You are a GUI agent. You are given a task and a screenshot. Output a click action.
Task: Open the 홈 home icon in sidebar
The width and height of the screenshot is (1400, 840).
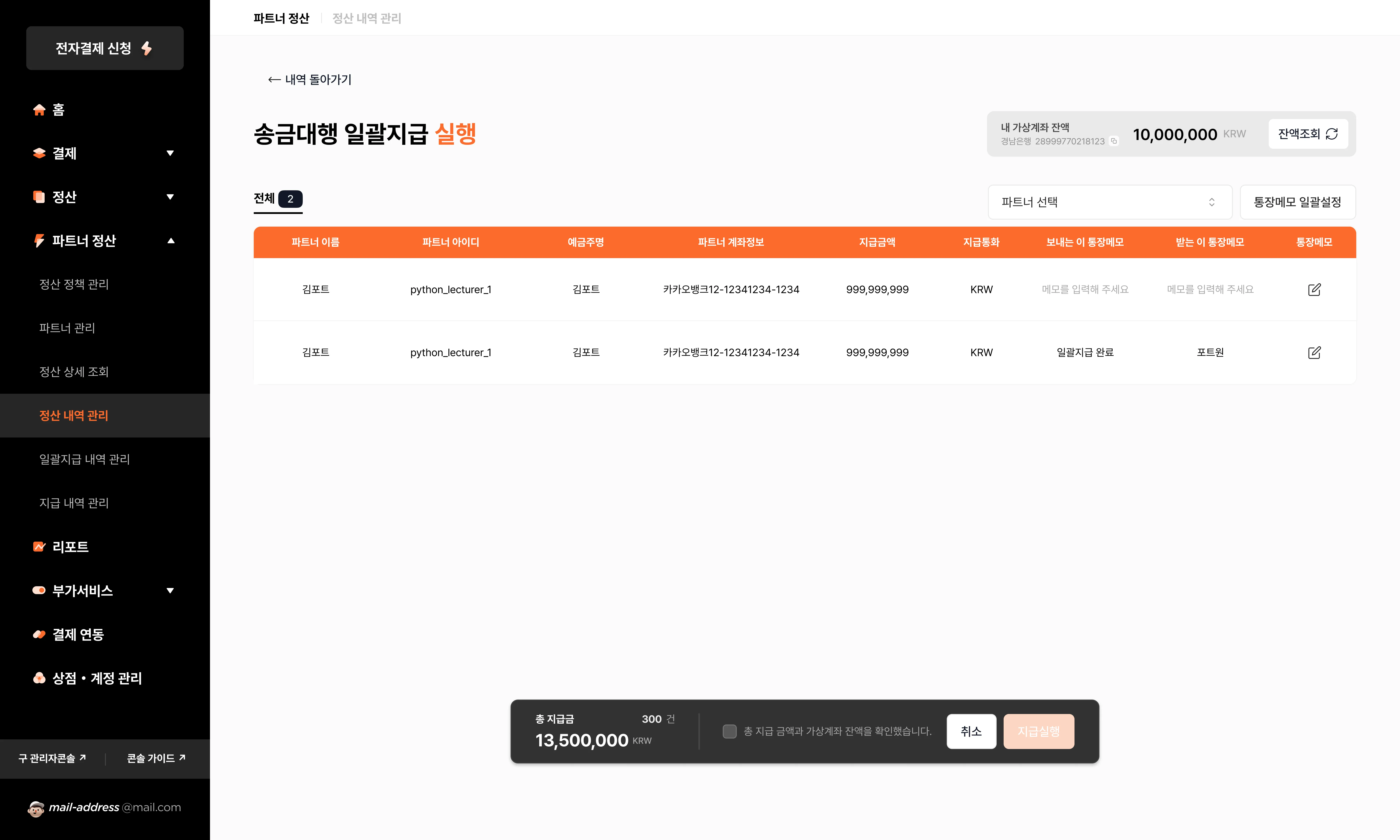(39, 109)
